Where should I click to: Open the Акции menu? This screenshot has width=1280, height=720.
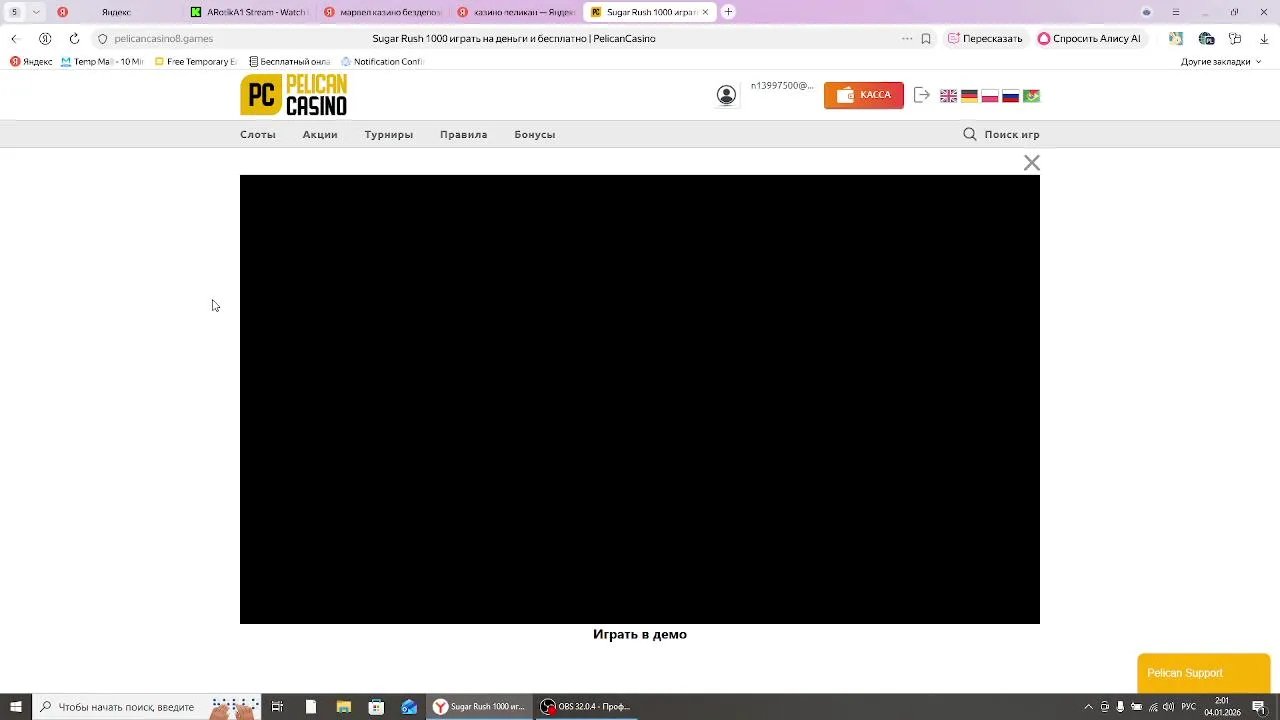pyautogui.click(x=320, y=134)
